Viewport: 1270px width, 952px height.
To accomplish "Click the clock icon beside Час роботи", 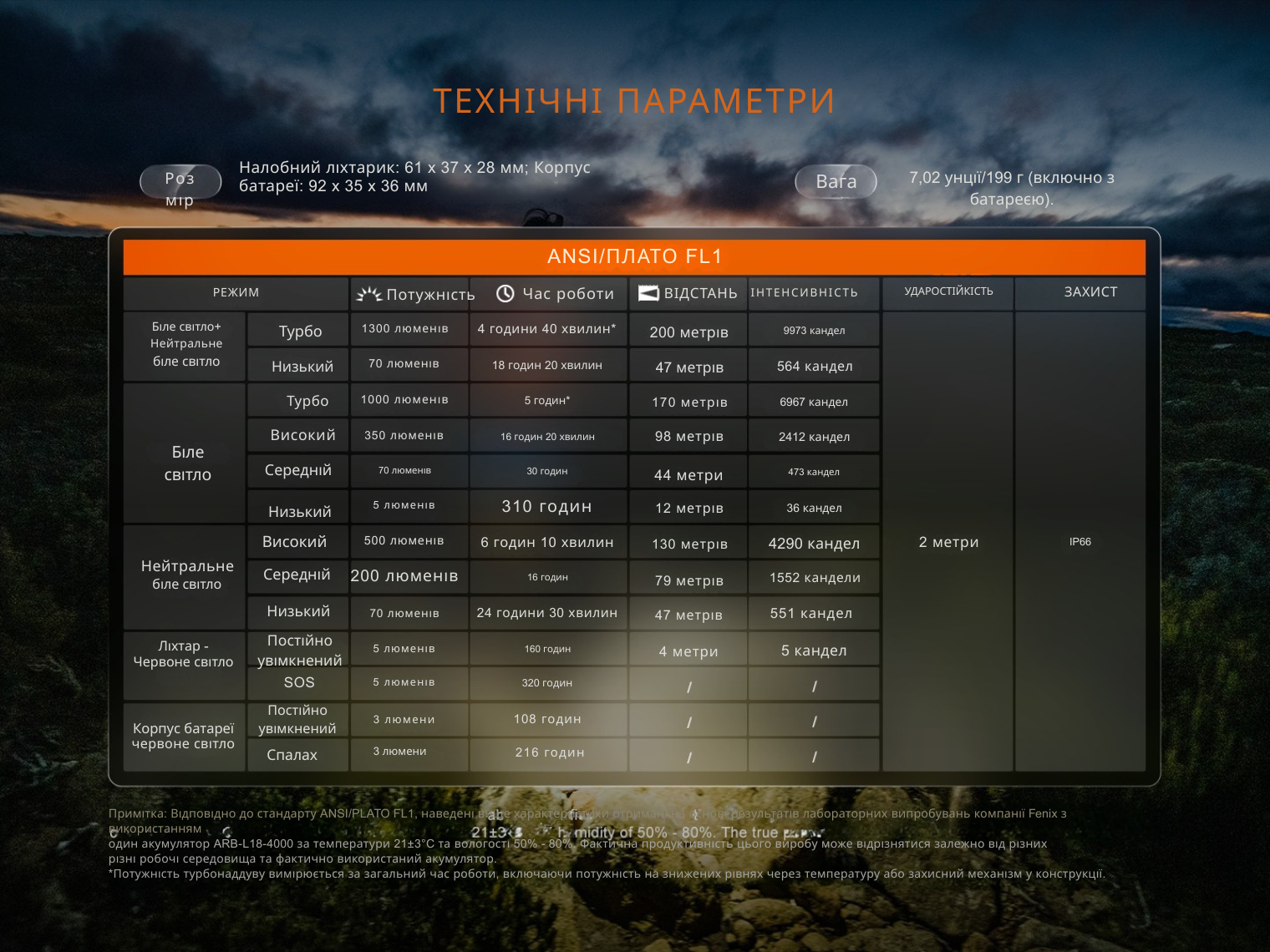I will point(505,293).
